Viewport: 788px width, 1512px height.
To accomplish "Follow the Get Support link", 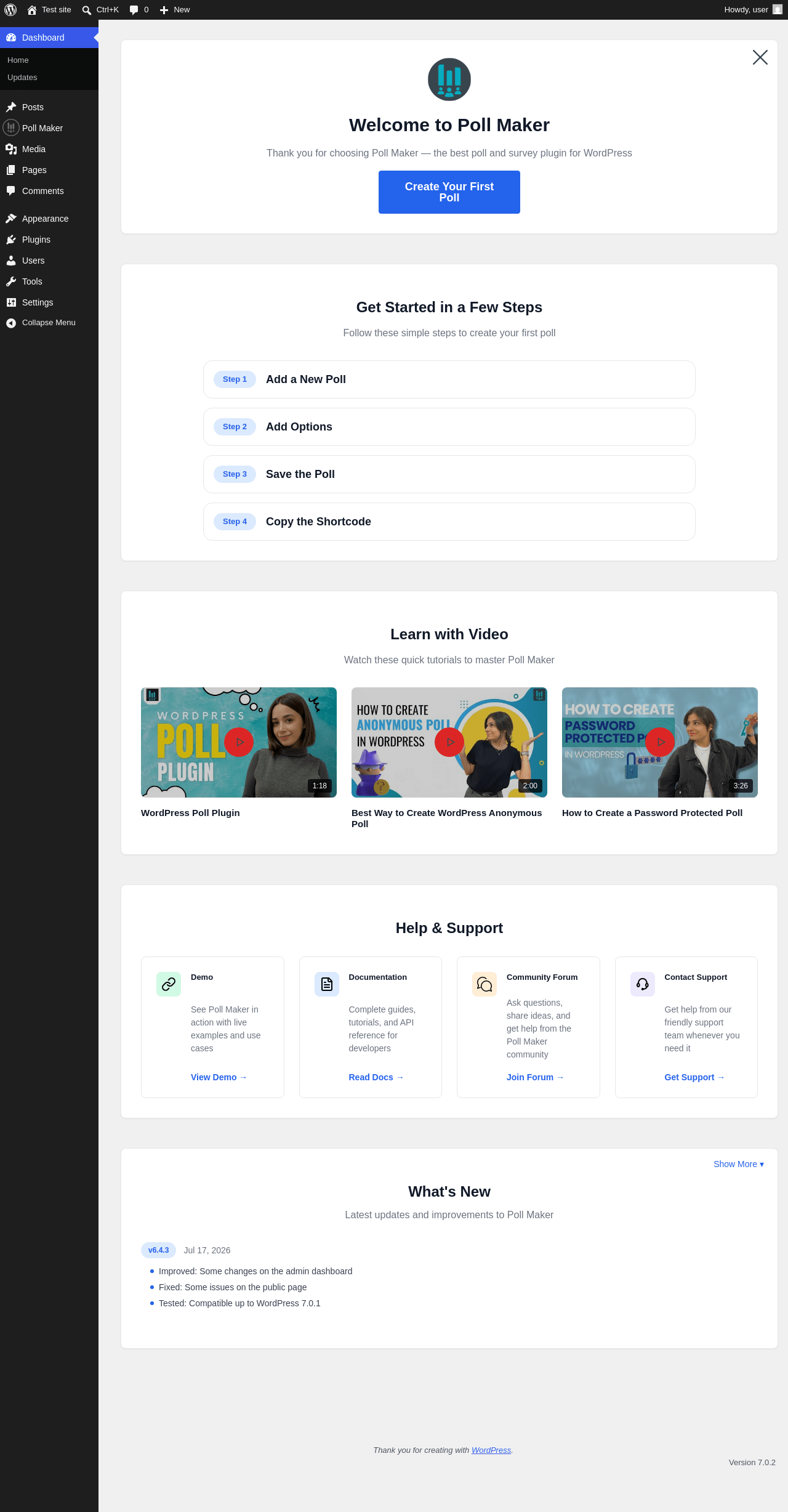I will (694, 1077).
